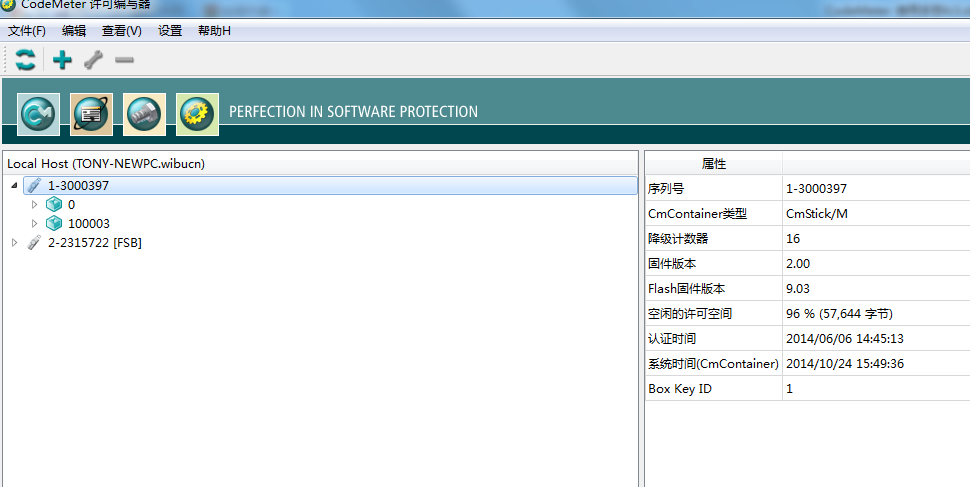Click the plus add license icon
This screenshot has width=970, height=487.
pyautogui.click(x=62, y=60)
